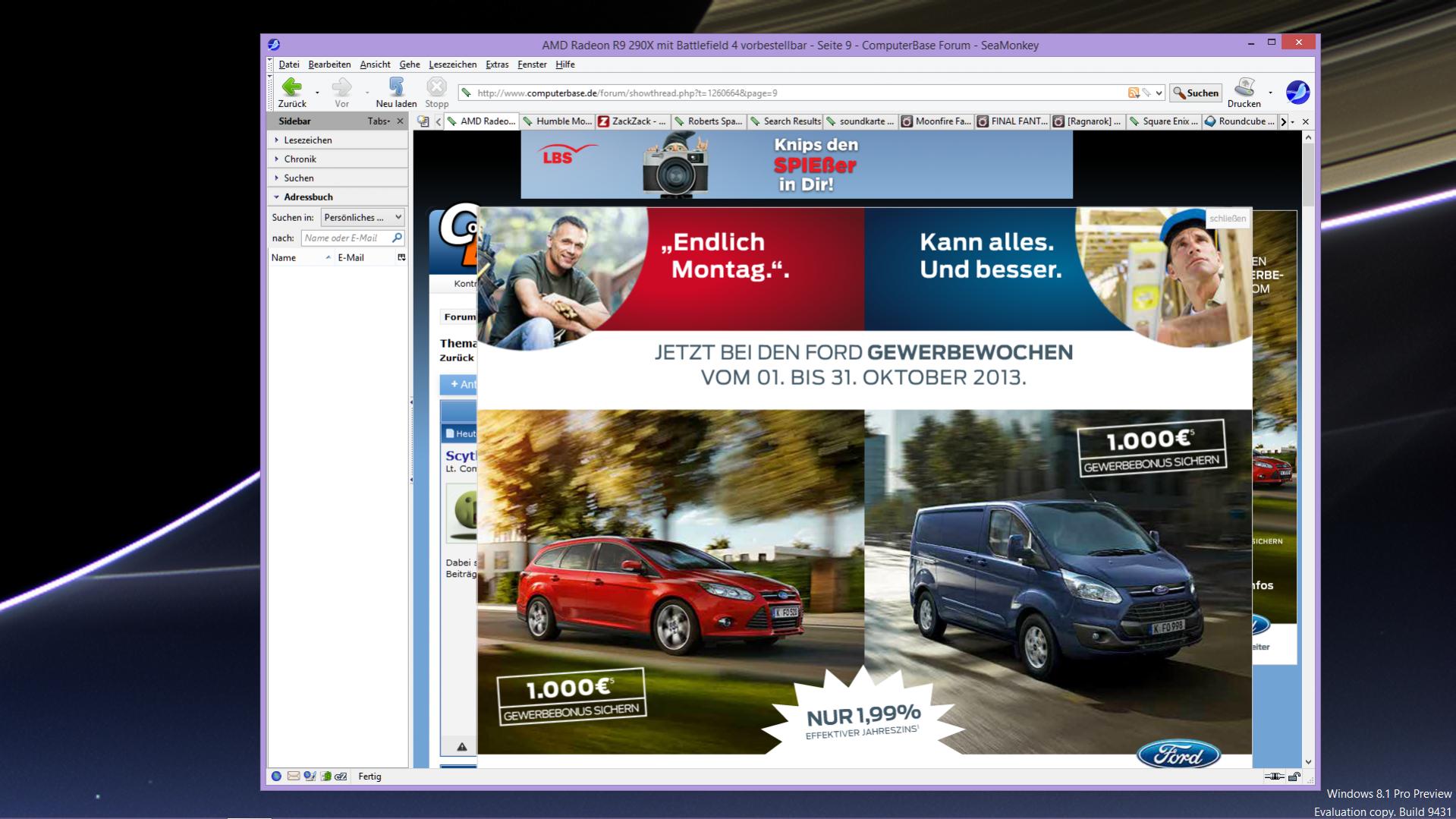Open the Lesezeichen menu
This screenshot has width=1456, height=819.
tap(452, 65)
